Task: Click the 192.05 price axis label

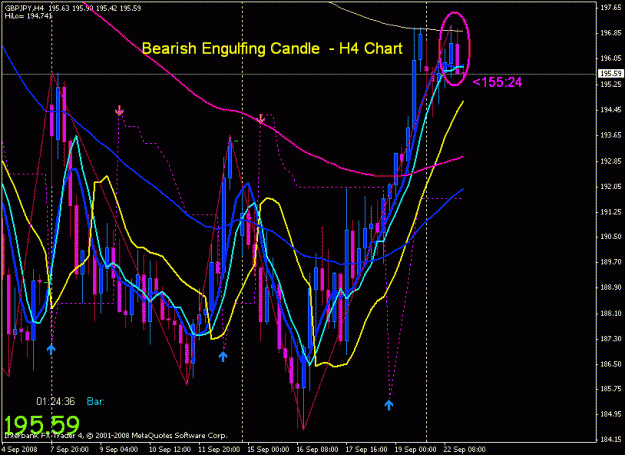Action: point(611,186)
